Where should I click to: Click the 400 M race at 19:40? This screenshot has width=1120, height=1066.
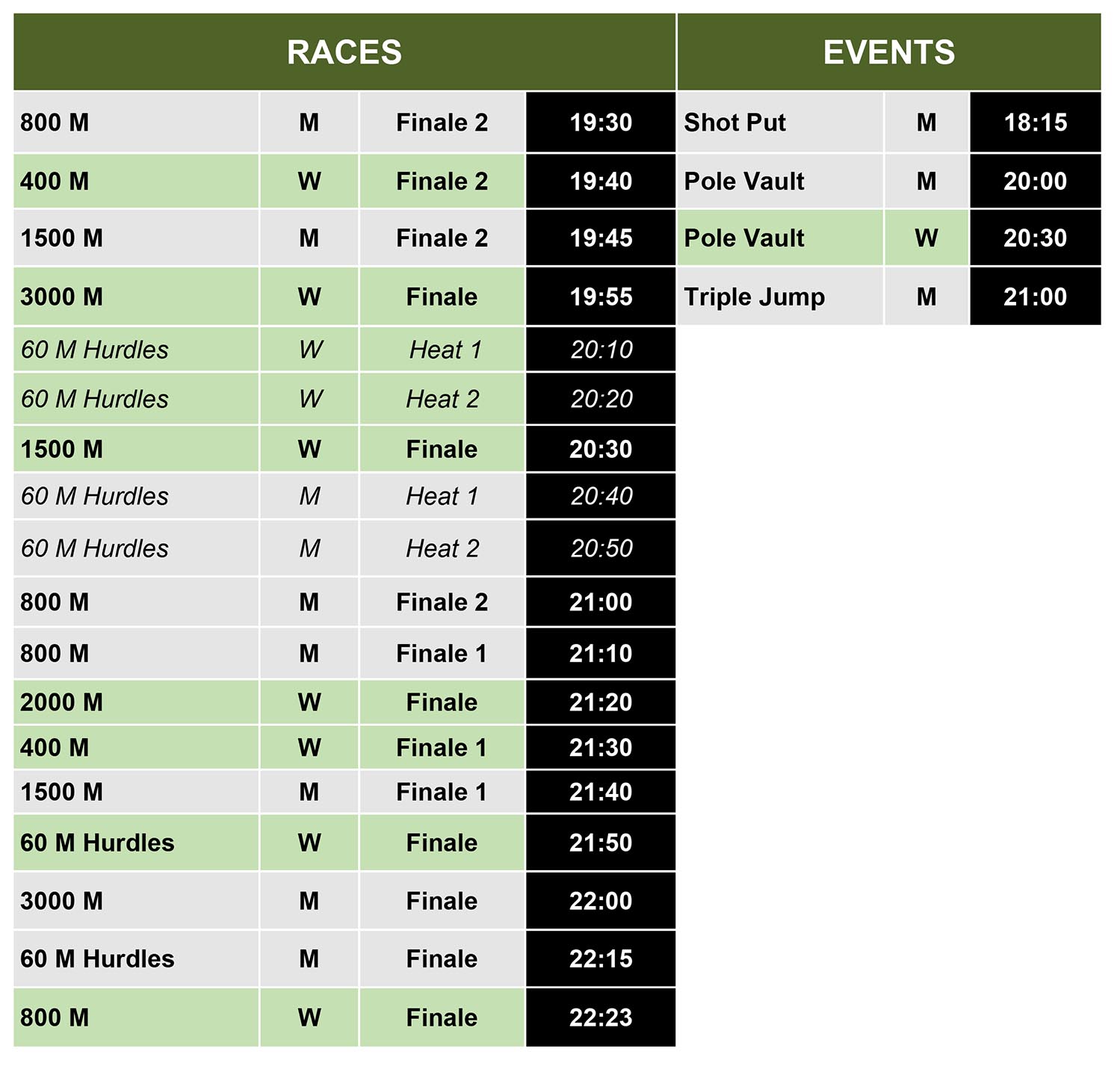(x=55, y=182)
